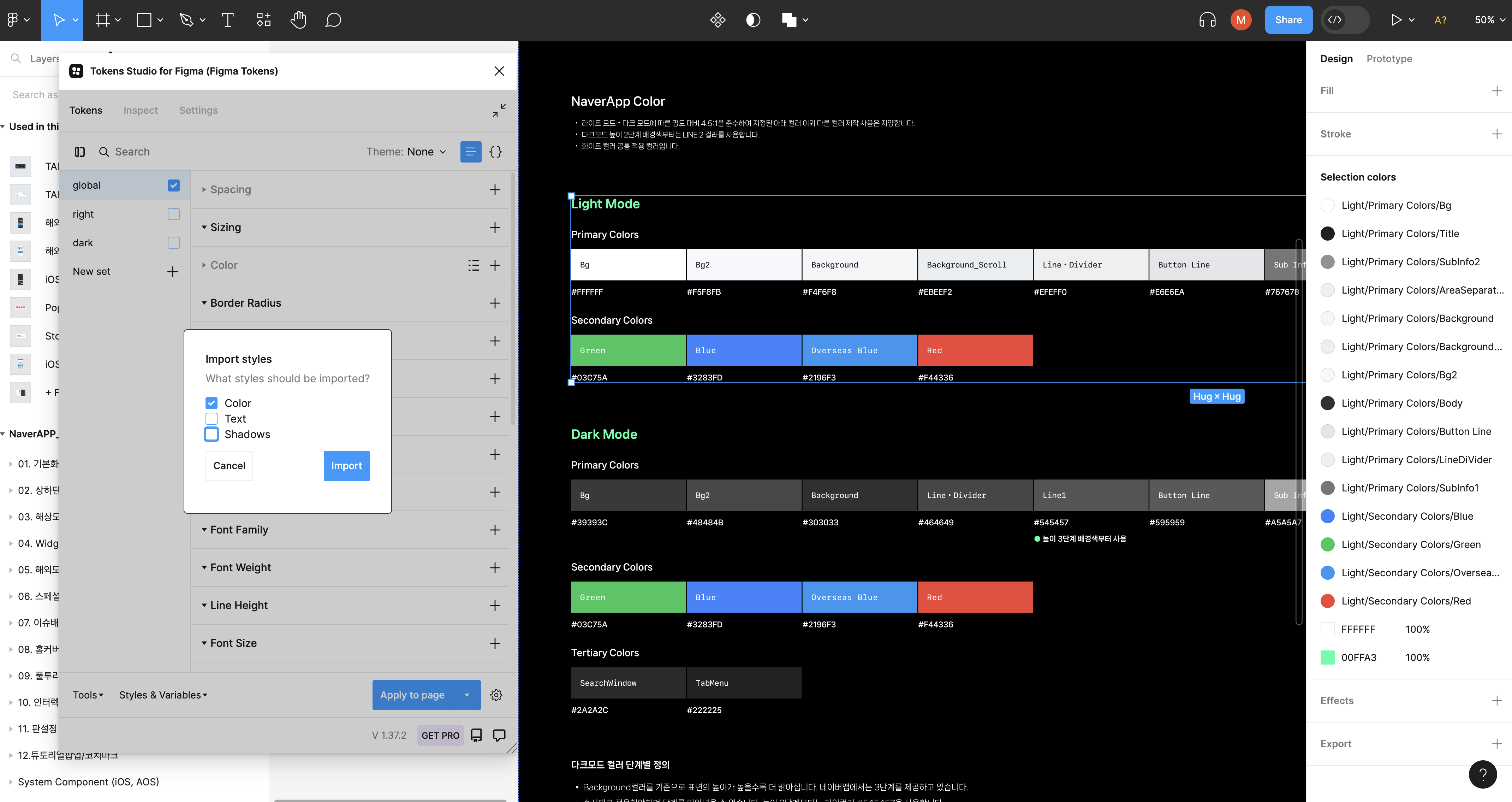Add a Fill in Design panel
The width and height of the screenshot is (1512, 802).
(x=1497, y=91)
